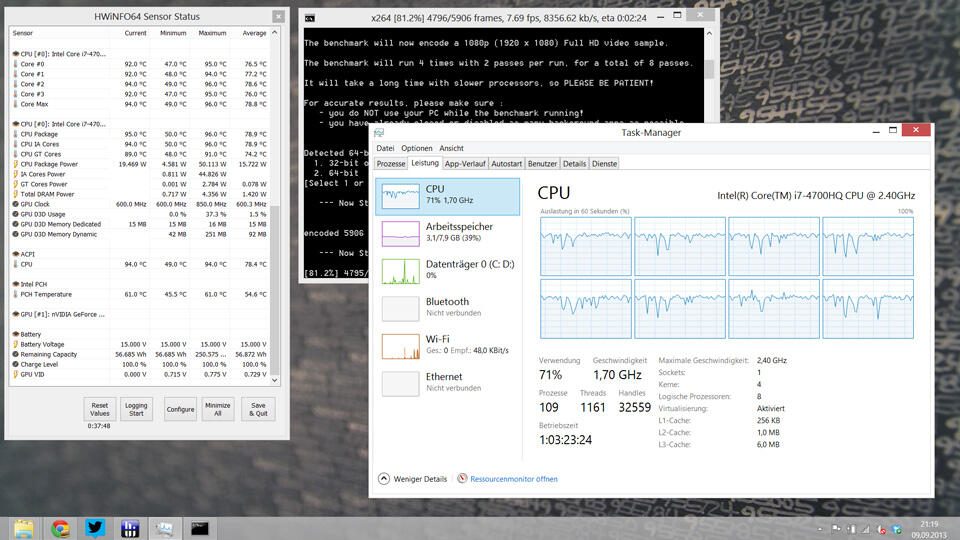Viewport: 960px width, 540px height.
Task: Click the GPU [#1] nVIDIA GeForce group icon
Action: 15,314
